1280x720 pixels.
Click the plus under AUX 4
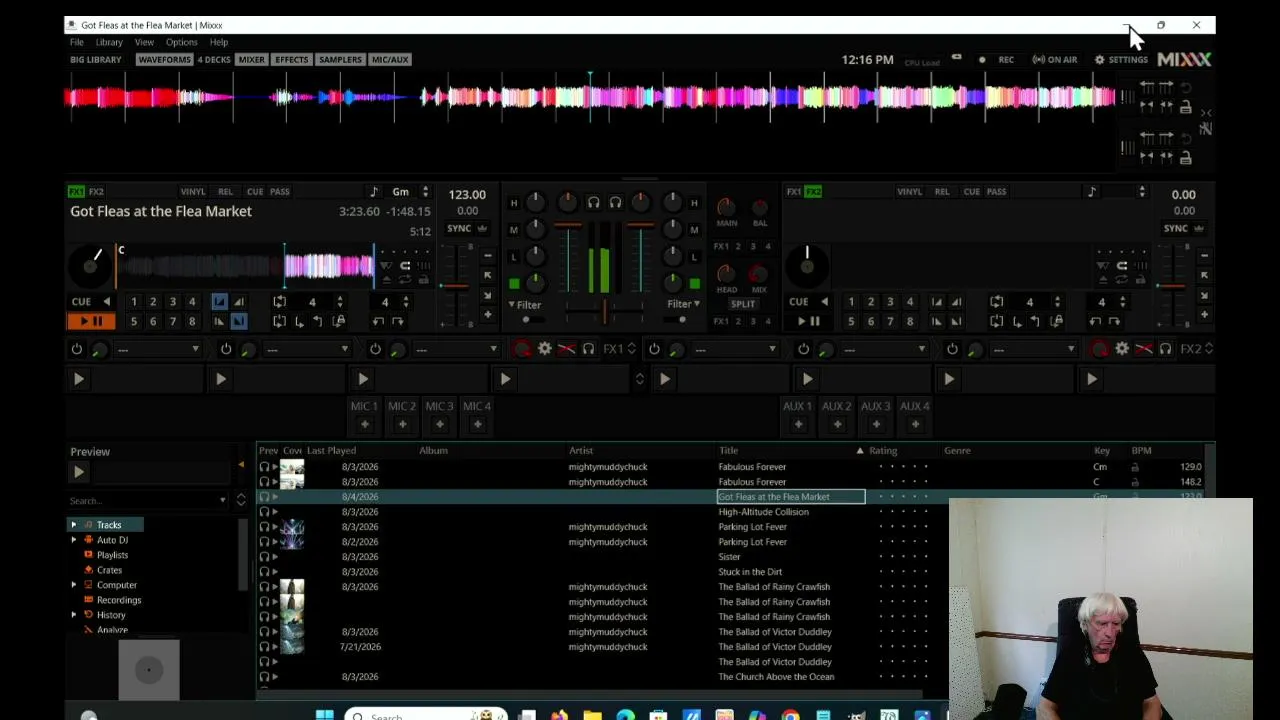coord(914,424)
